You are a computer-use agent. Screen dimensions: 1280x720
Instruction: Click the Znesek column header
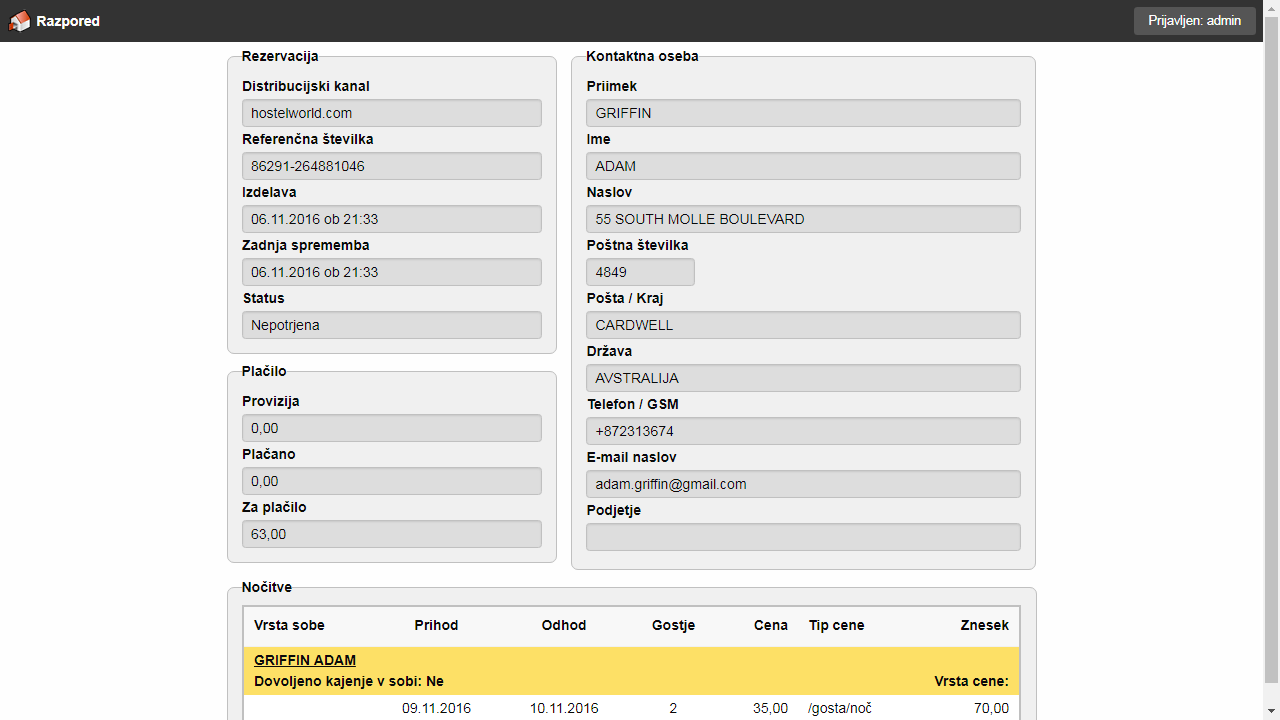[984, 625]
